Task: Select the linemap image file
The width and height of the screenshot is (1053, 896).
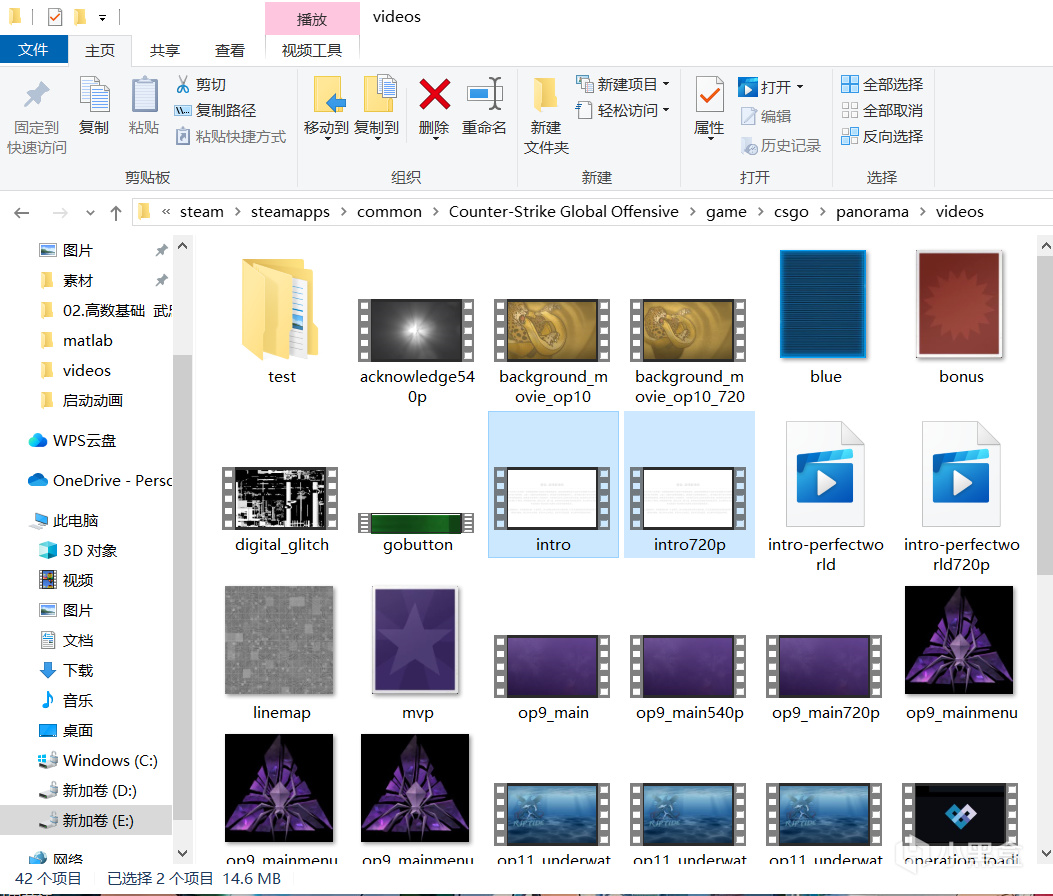Action: (281, 653)
